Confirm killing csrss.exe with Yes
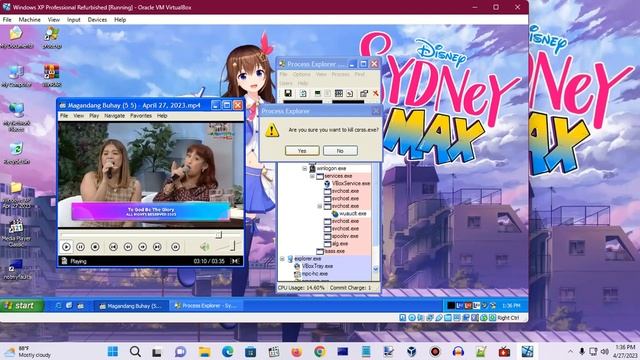Image resolution: width=640 pixels, height=360 pixels. (302, 151)
